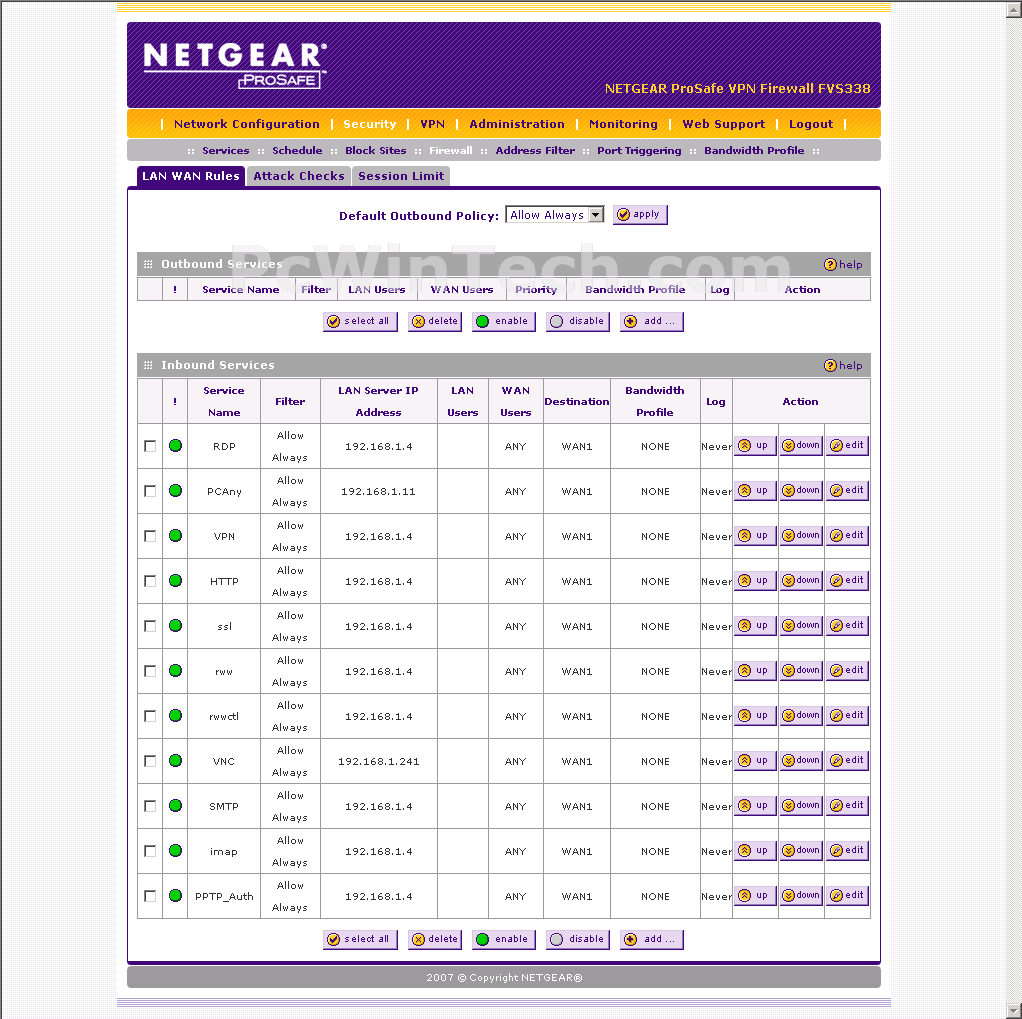This screenshot has width=1022, height=1019.
Task: Add a new inbound service rule
Action: click(652, 939)
